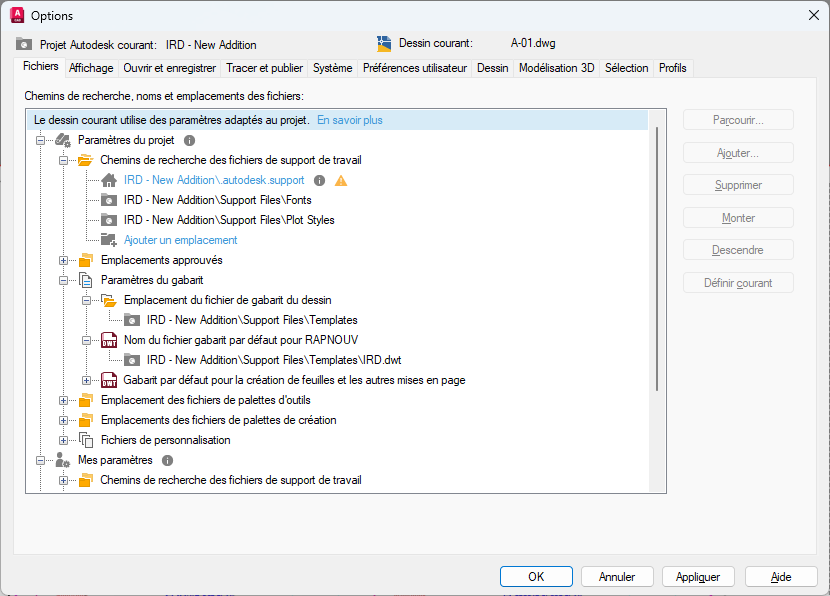Click the Mes paramètres user gear icon

click(x=63, y=460)
